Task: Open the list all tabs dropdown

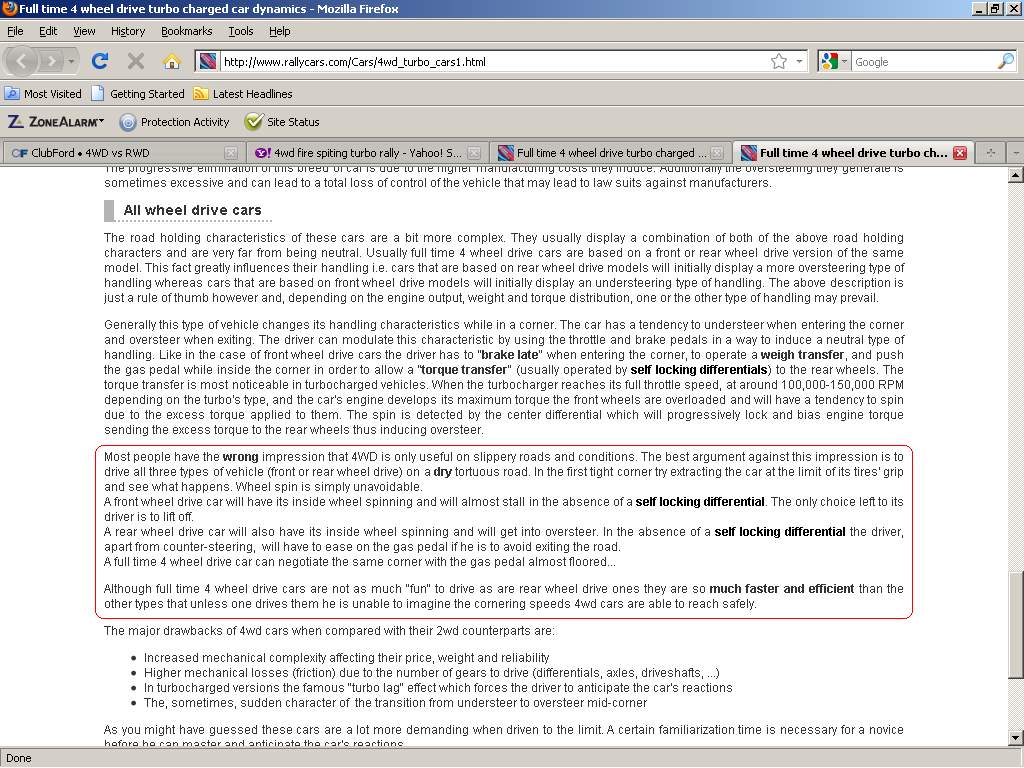Action: (x=1015, y=153)
